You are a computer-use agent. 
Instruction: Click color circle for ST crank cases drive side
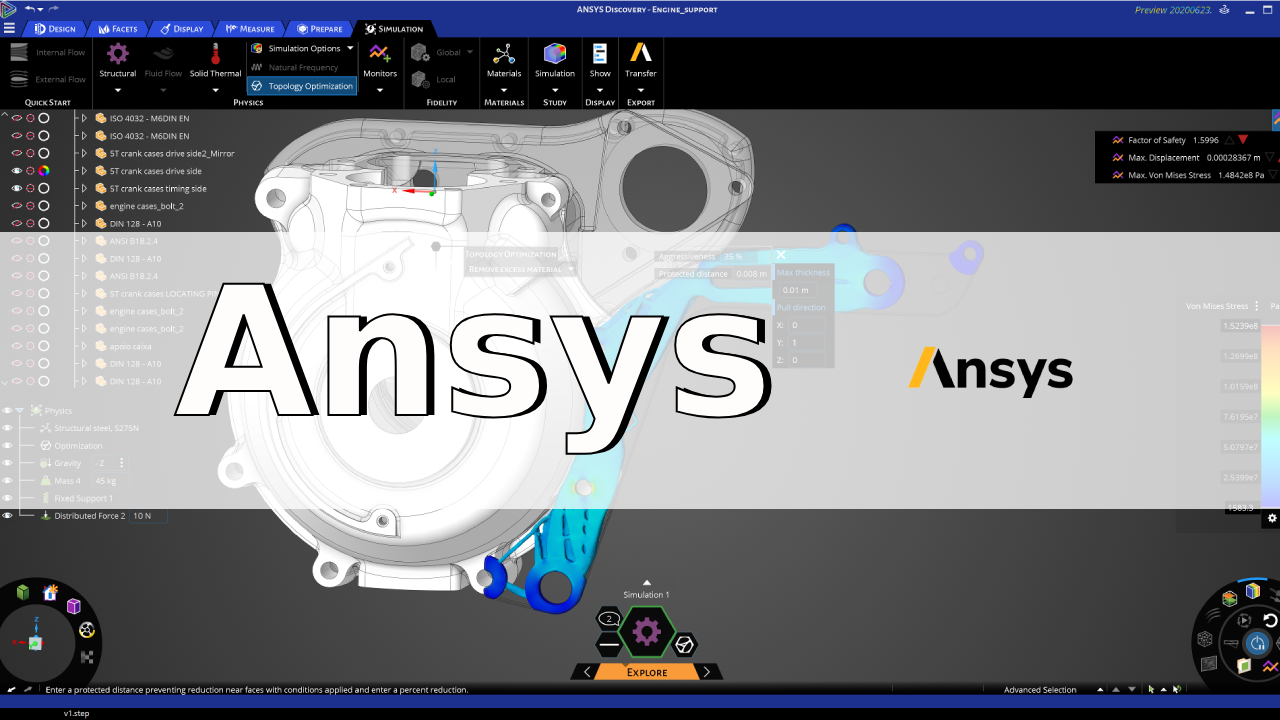click(44, 171)
